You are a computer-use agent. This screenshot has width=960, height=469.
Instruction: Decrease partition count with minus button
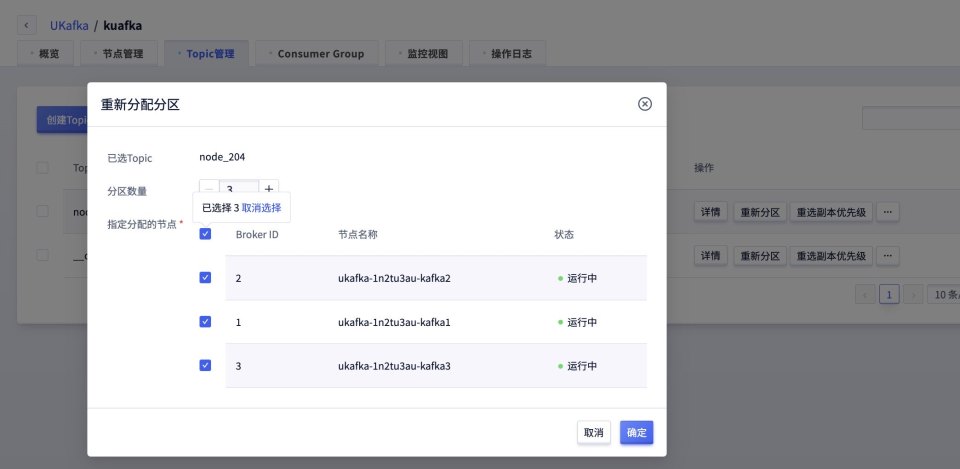pyautogui.click(x=209, y=189)
